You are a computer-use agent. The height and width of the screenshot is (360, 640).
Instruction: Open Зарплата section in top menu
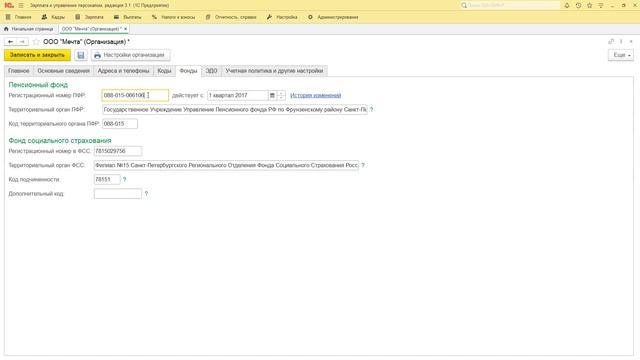point(89,17)
